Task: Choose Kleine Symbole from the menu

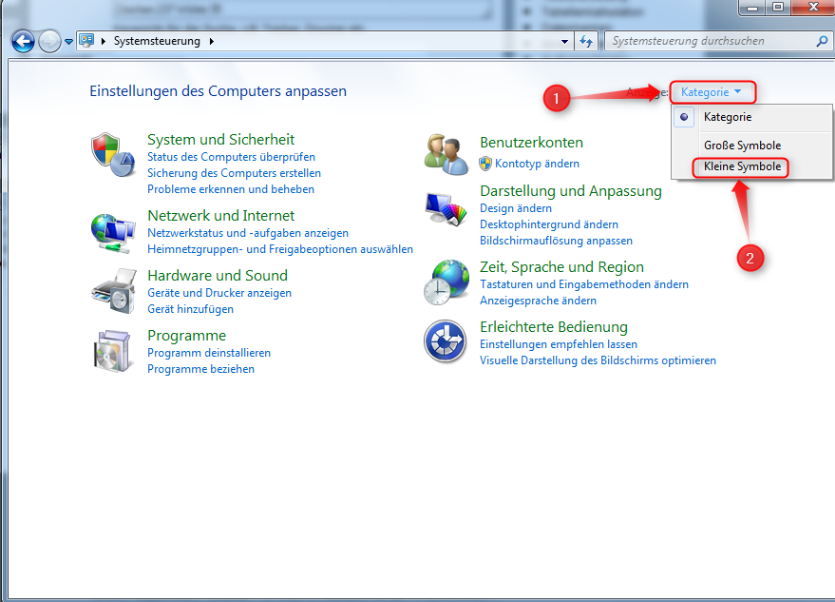Action: click(742, 167)
